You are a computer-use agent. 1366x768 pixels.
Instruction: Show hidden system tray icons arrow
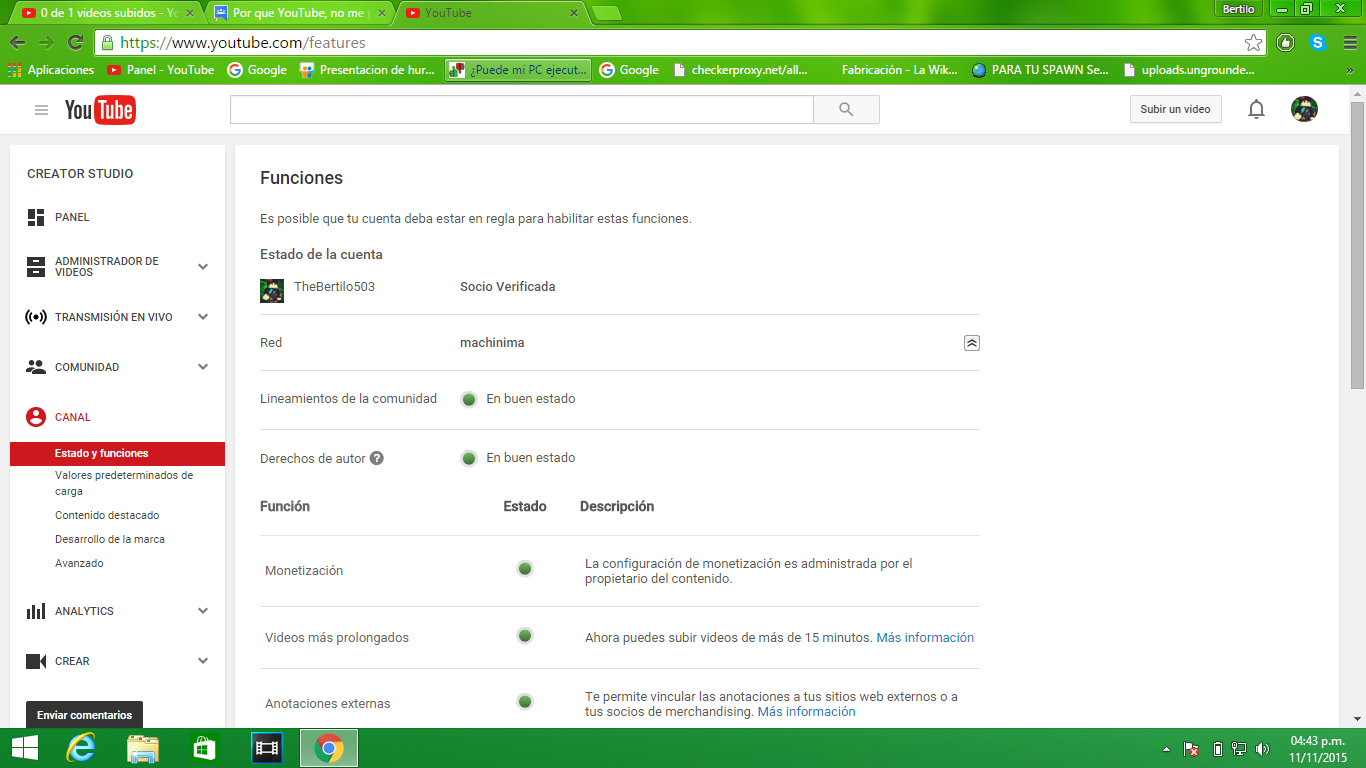point(1166,749)
